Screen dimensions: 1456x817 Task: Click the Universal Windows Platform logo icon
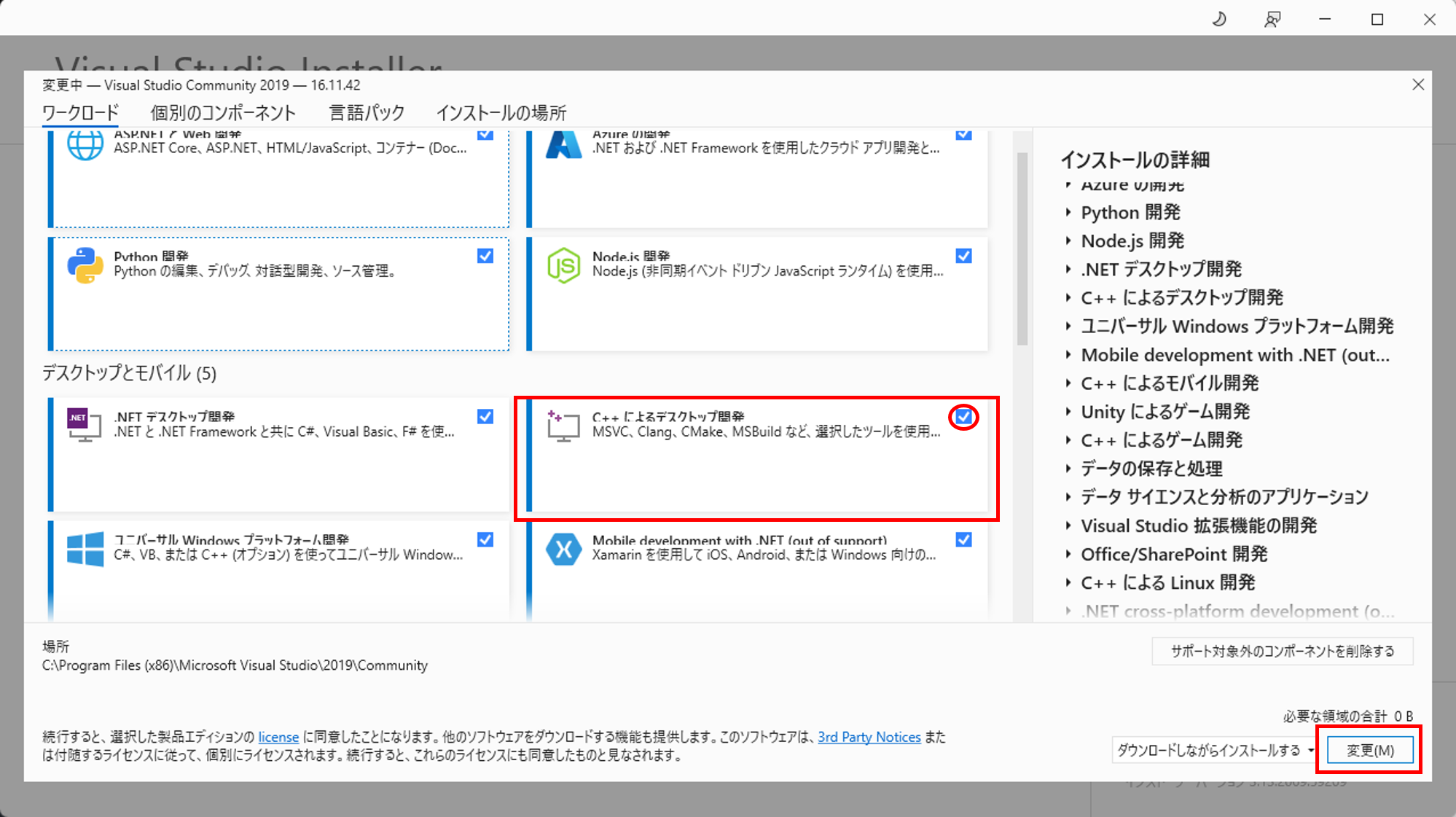[85, 549]
